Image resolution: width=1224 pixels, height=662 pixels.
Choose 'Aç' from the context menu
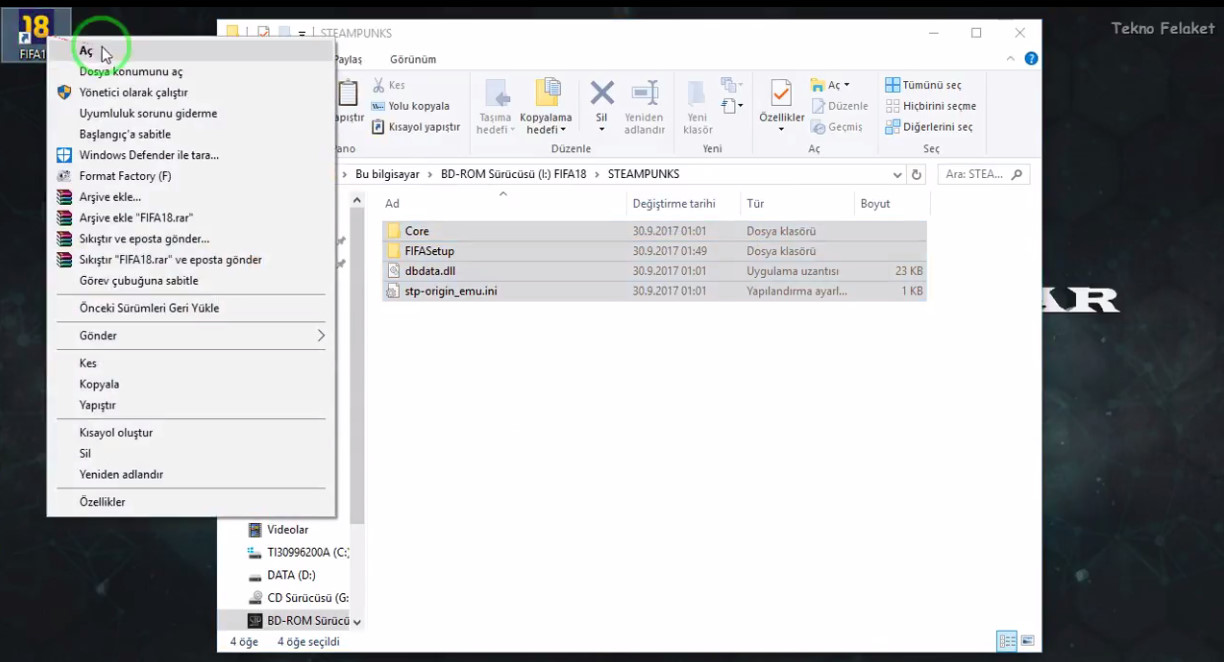(x=191, y=51)
